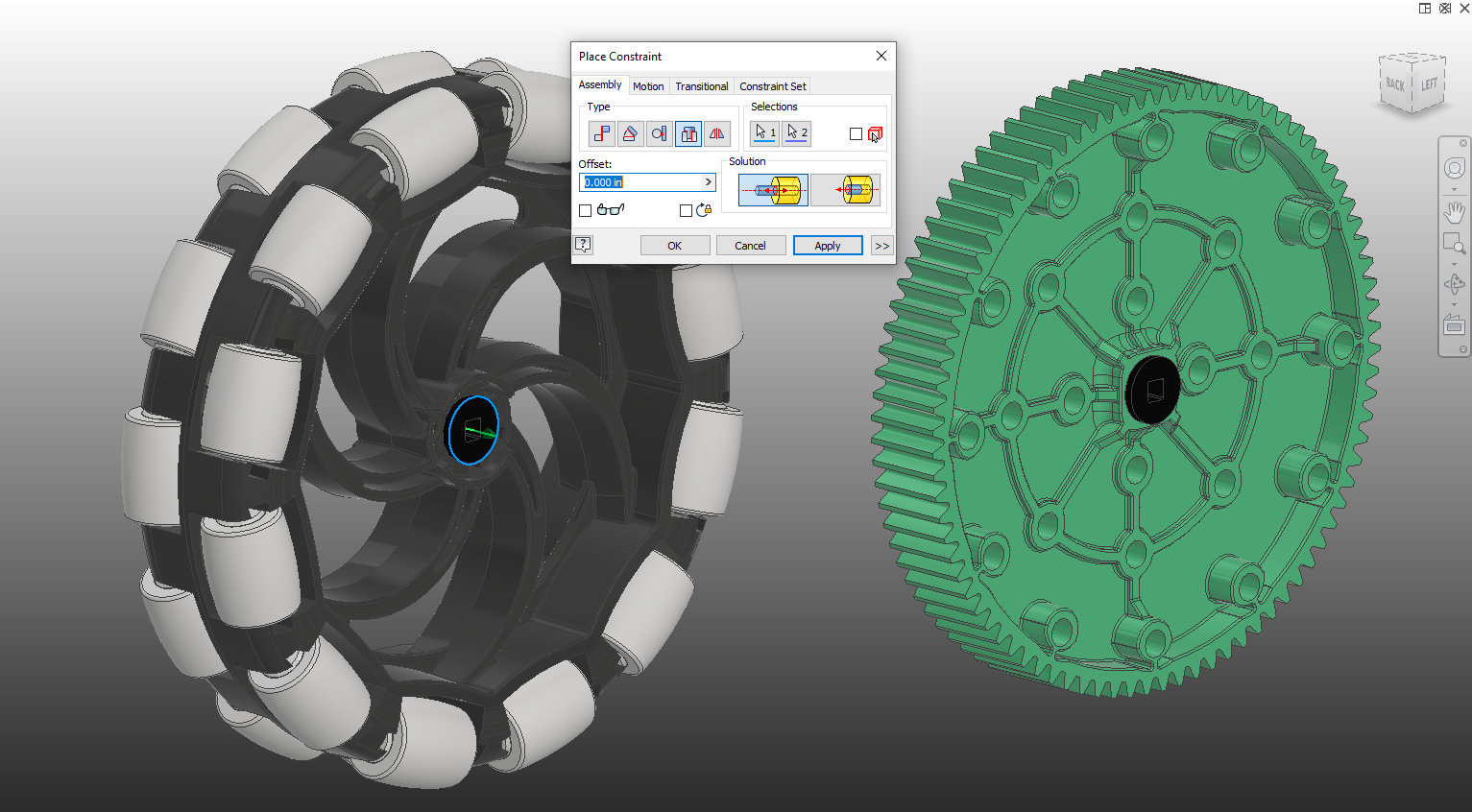Select the omni wheel's highlighted hub
The width and height of the screenshot is (1472, 812).
tap(473, 430)
